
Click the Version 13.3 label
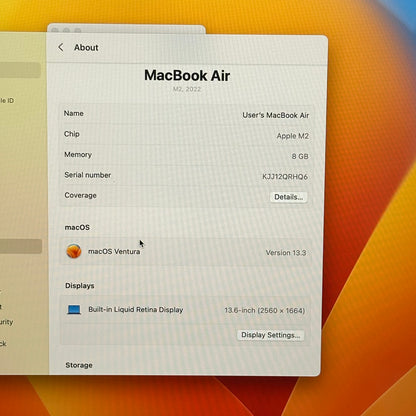click(286, 253)
